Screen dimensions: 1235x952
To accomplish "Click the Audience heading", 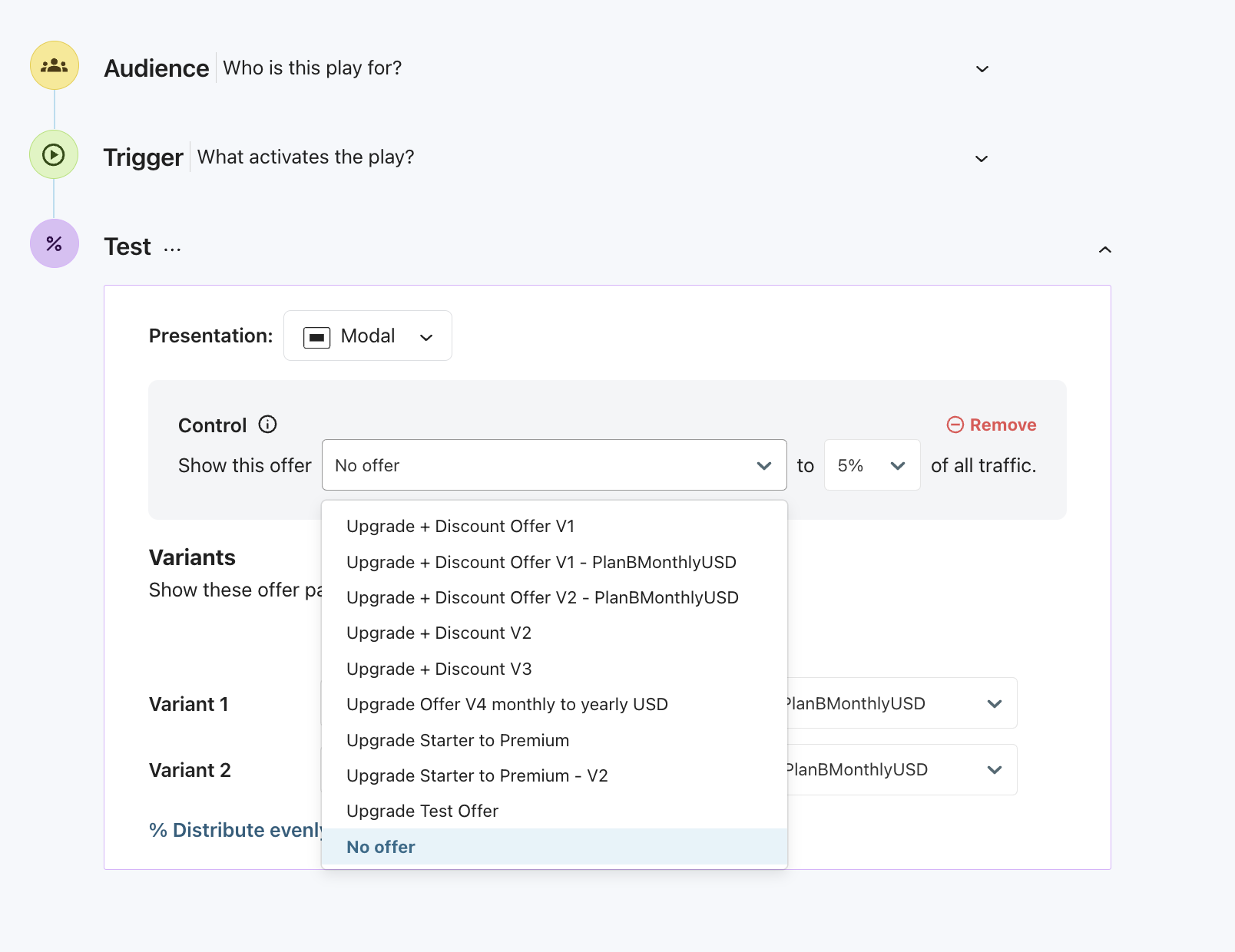I will tap(157, 68).
